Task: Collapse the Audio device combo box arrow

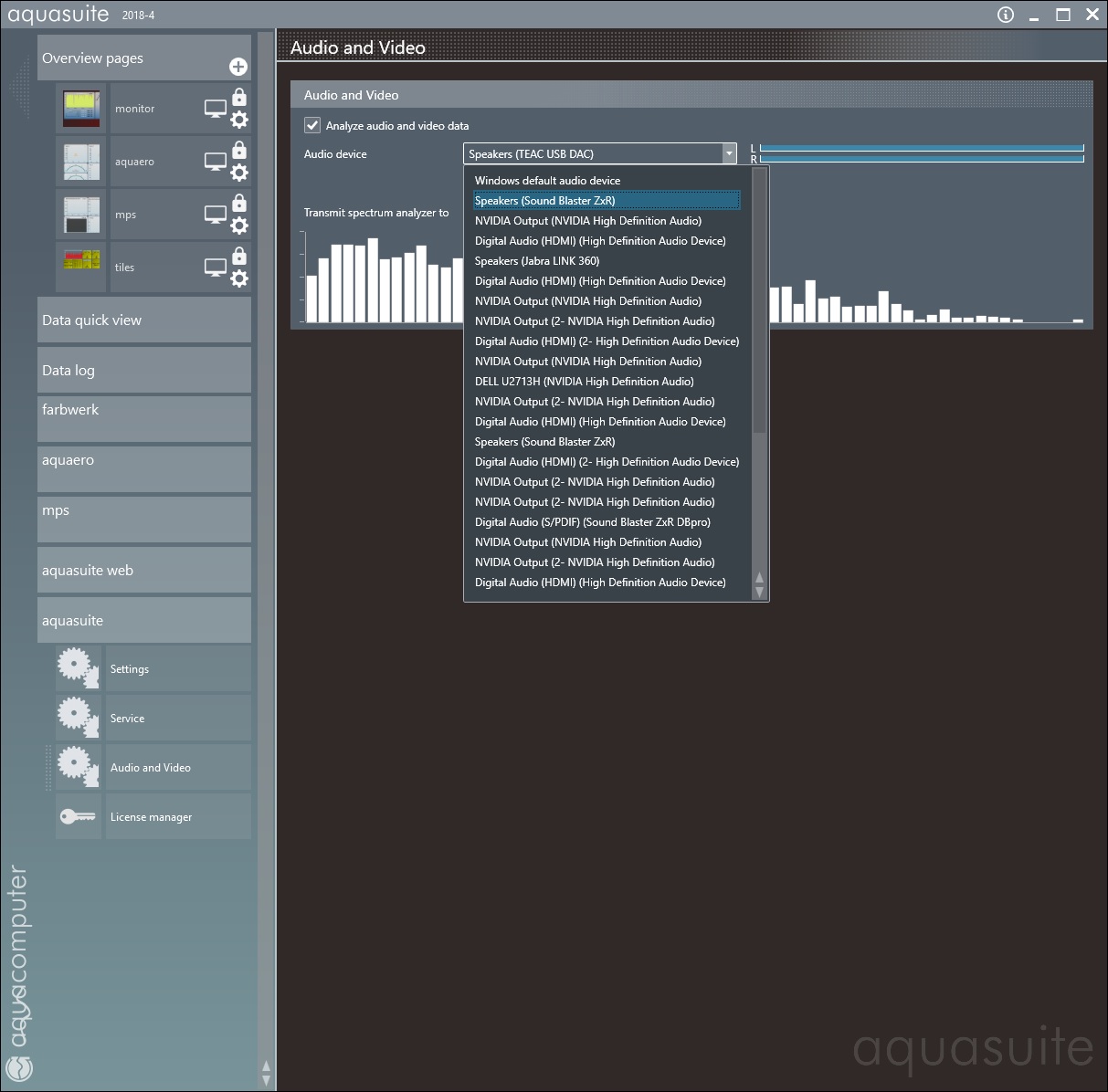Action: [729, 153]
